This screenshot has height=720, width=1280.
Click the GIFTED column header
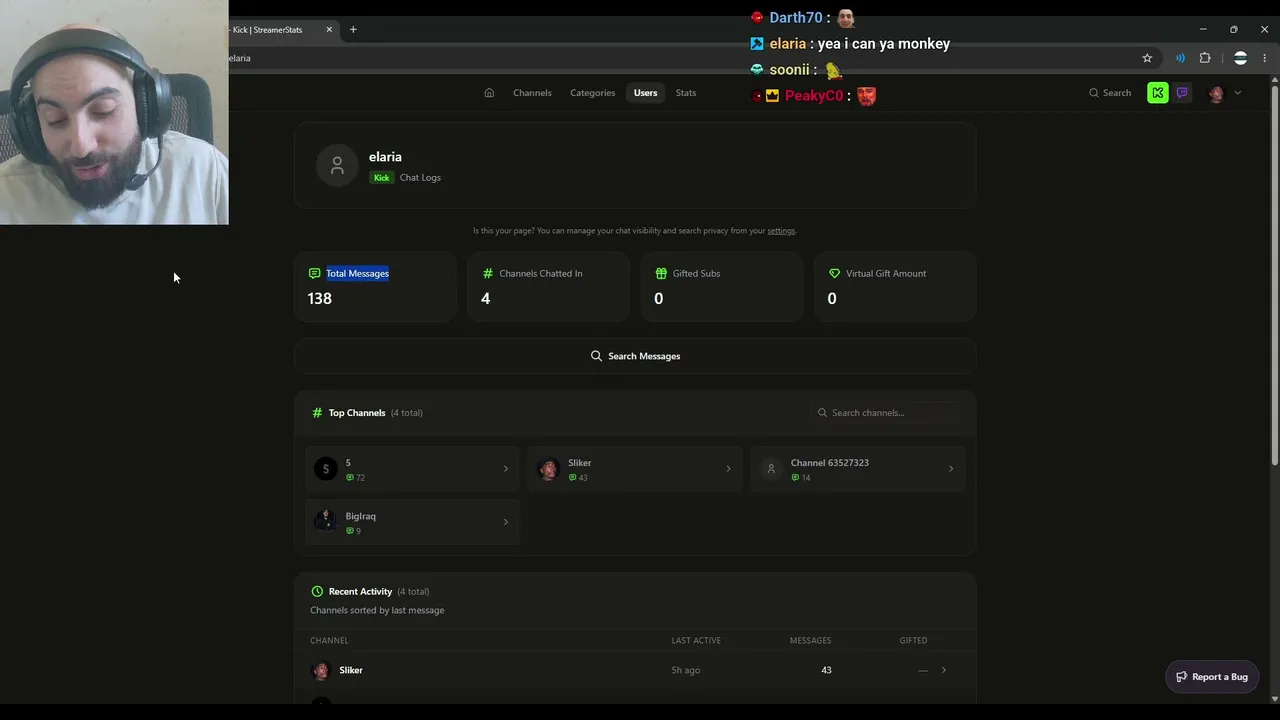(913, 641)
